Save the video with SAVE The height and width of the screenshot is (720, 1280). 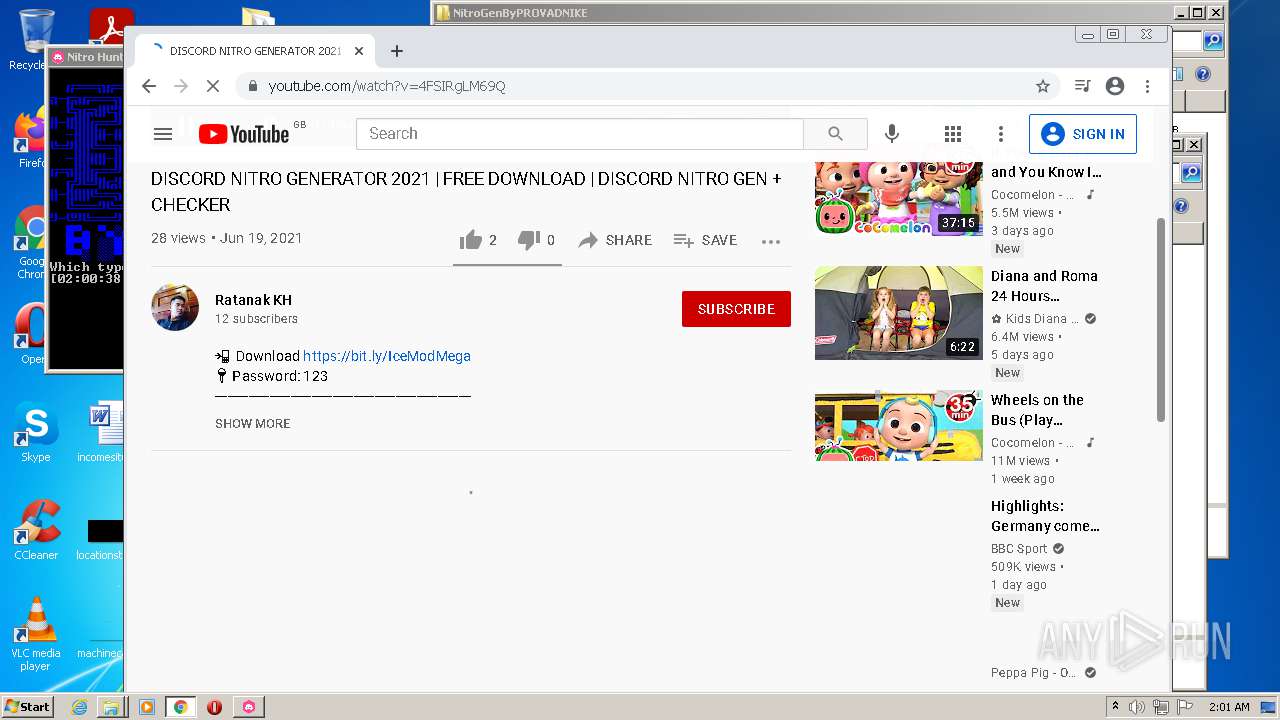[705, 240]
